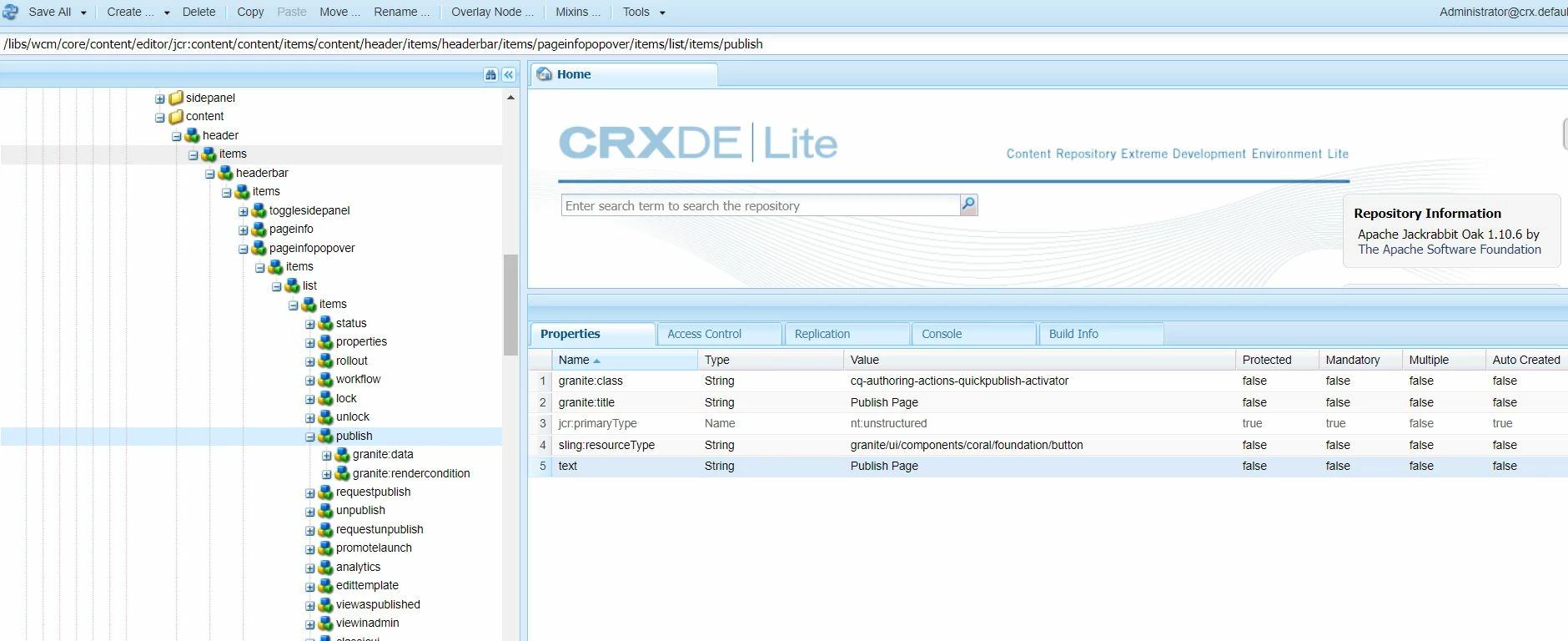1568x641 pixels.
Task: Click the lock node icon
Action: (326, 398)
